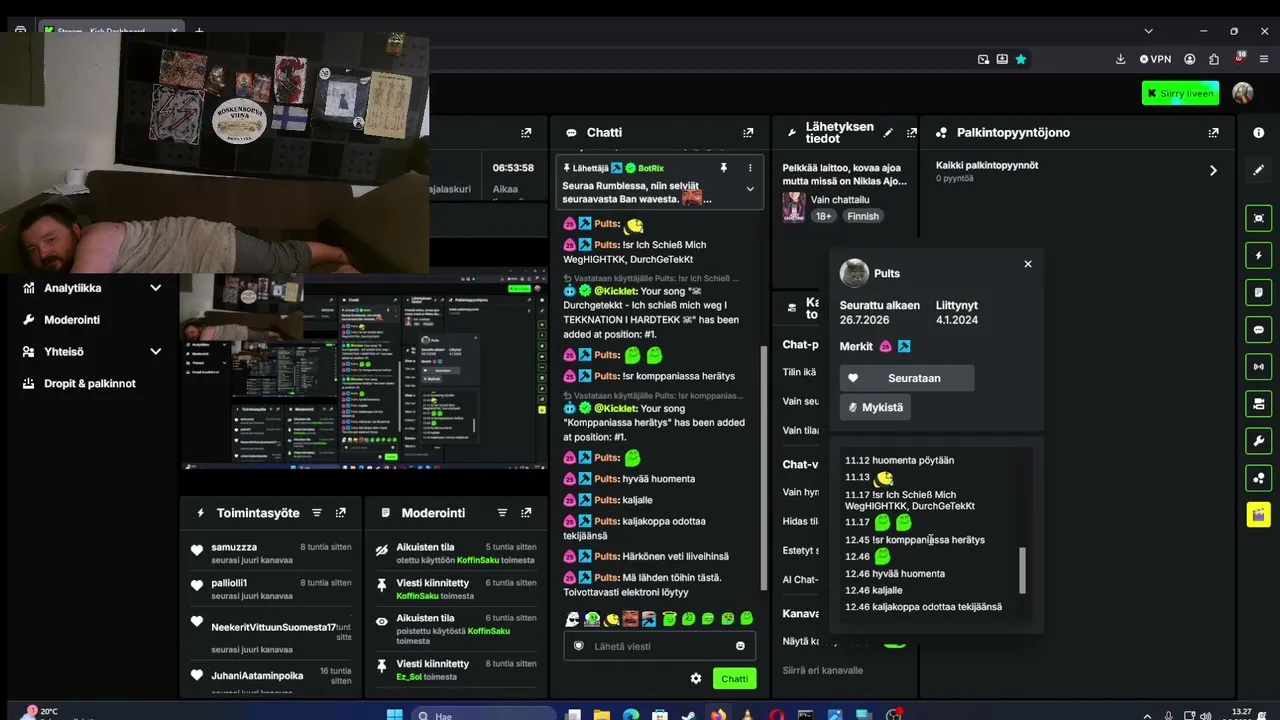The width and height of the screenshot is (1280, 720).
Task: Toggle the chat bubble panel icon in sidebar
Action: 1258,329
